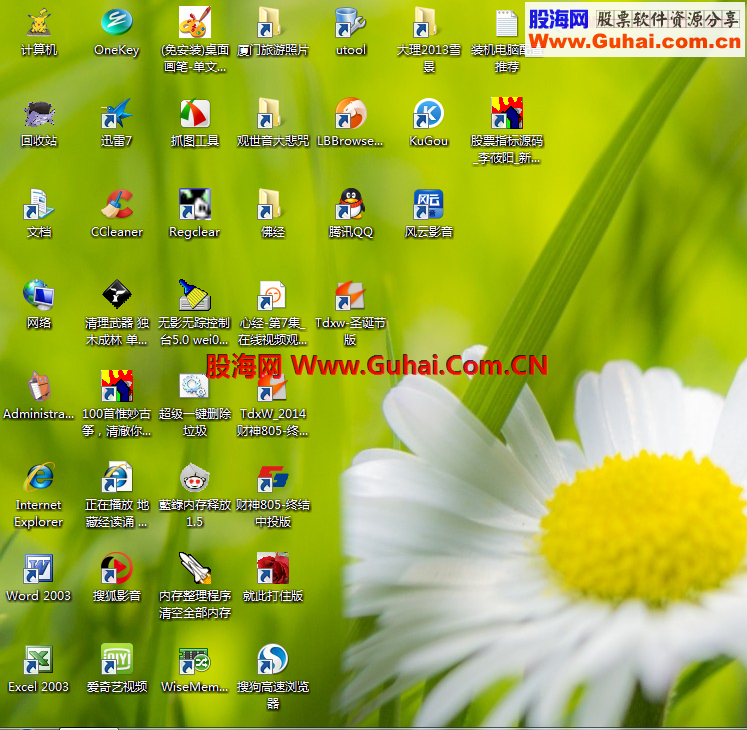Screen dimensions: 747x730
Task: Launch TdxW_2014 财神805 shortcut
Action: [273, 386]
